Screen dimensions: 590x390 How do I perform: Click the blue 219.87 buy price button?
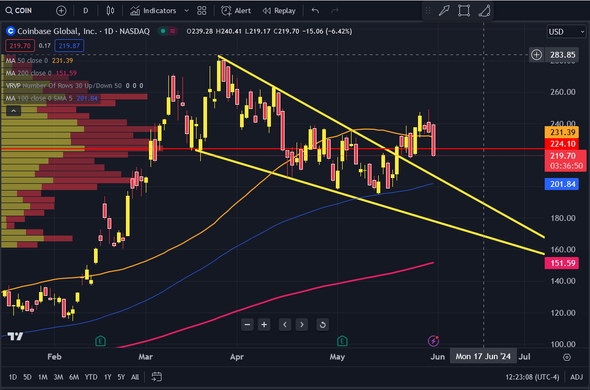click(x=69, y=46)
